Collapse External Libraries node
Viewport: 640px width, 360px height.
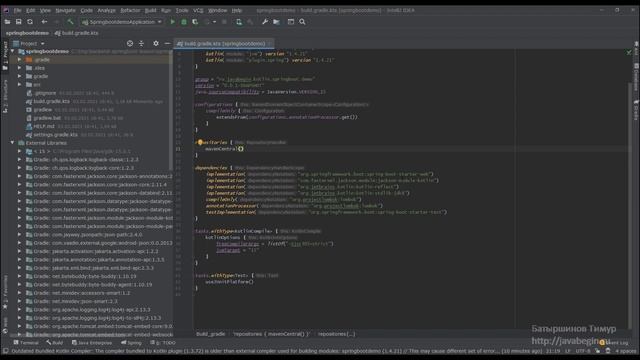[x=12, y=143]
